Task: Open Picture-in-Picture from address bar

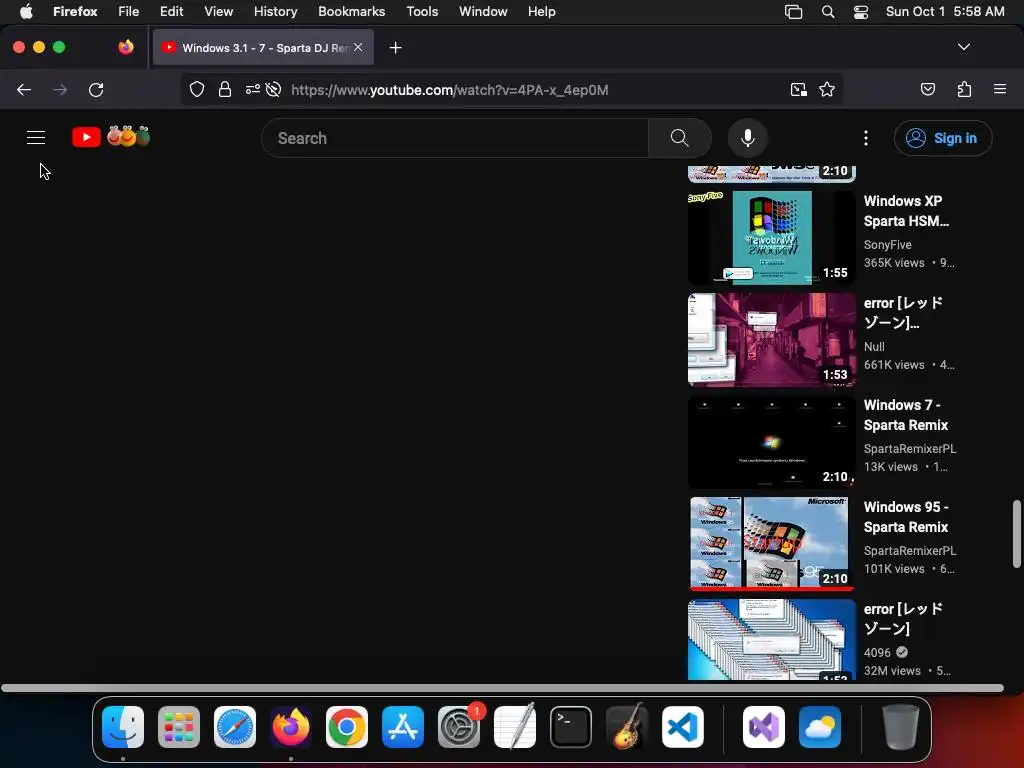Action: [798, 89]
